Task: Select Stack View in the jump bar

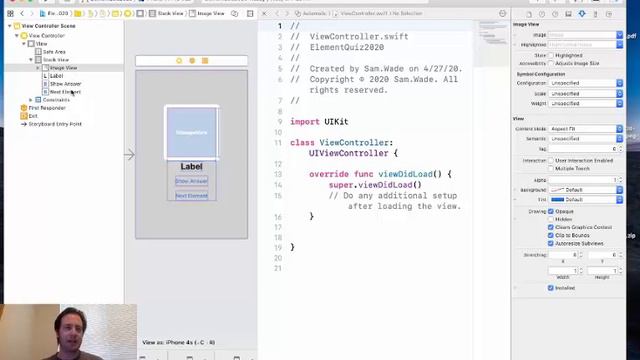Action: [167, 13]
